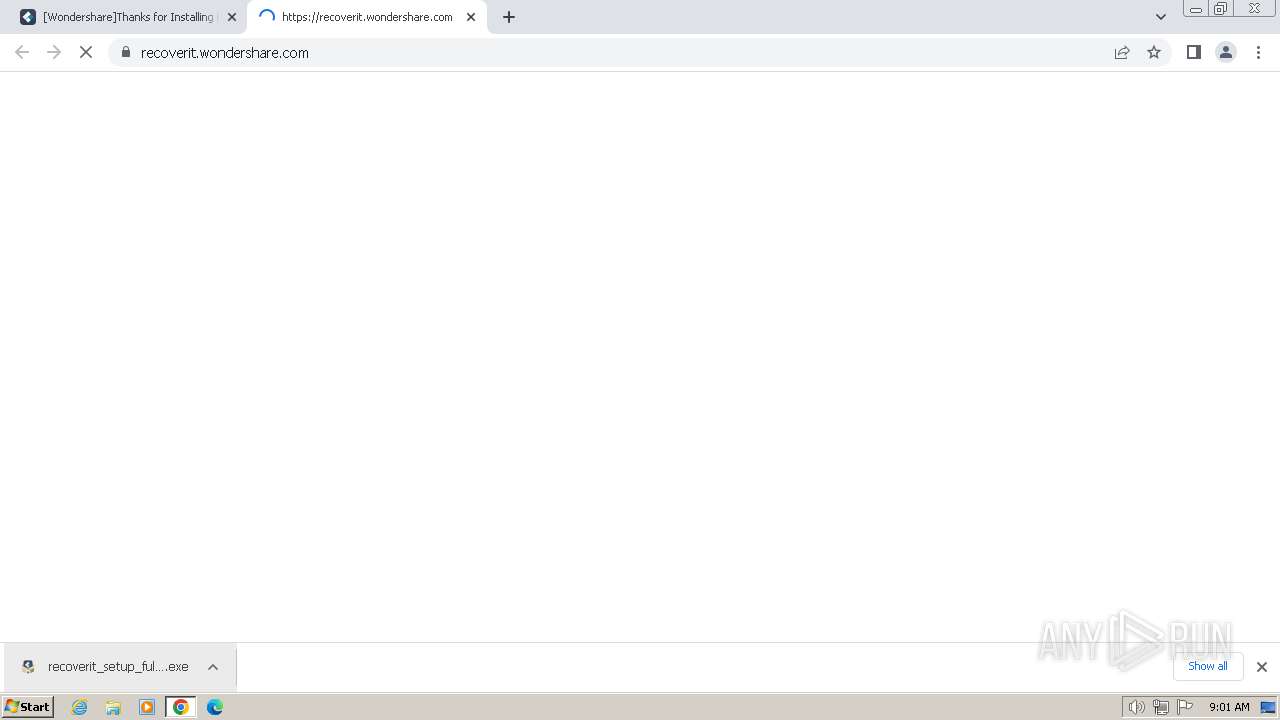This screenshot has height=720, width=1280.
Task: Click the show desktop tray icon
Action: pyautogui.click(x=1268, y=707)
